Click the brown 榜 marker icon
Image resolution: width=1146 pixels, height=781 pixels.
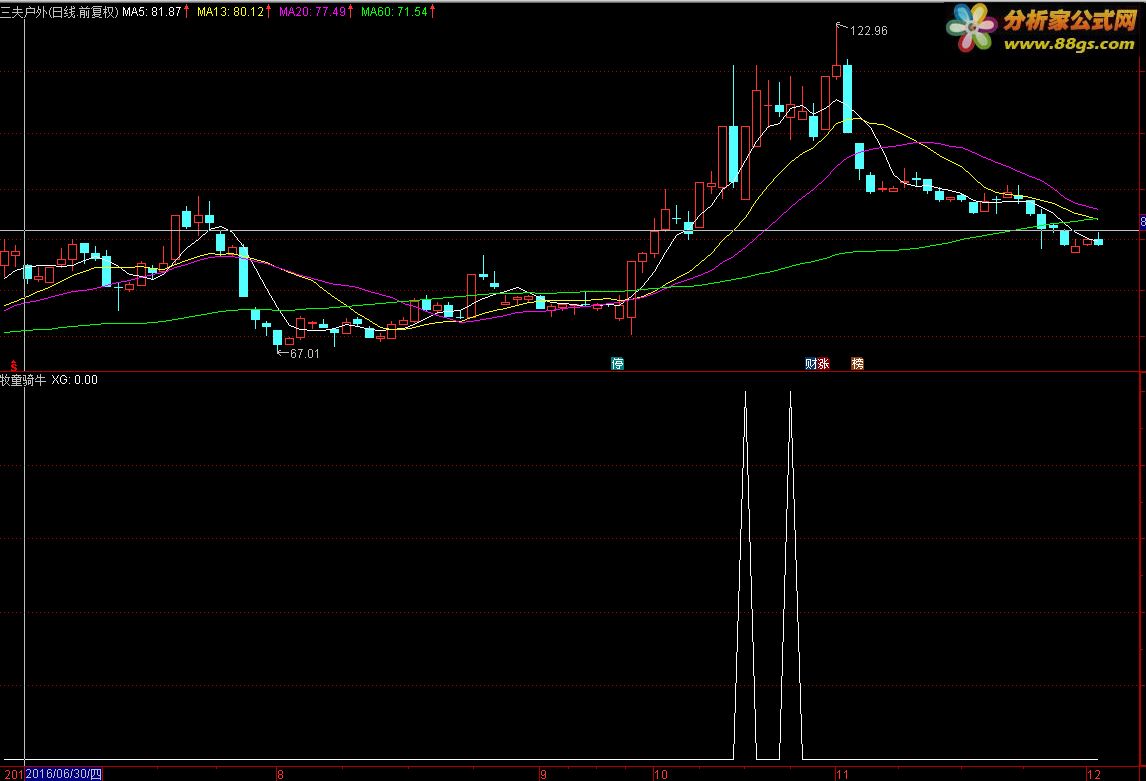[857, 363]
